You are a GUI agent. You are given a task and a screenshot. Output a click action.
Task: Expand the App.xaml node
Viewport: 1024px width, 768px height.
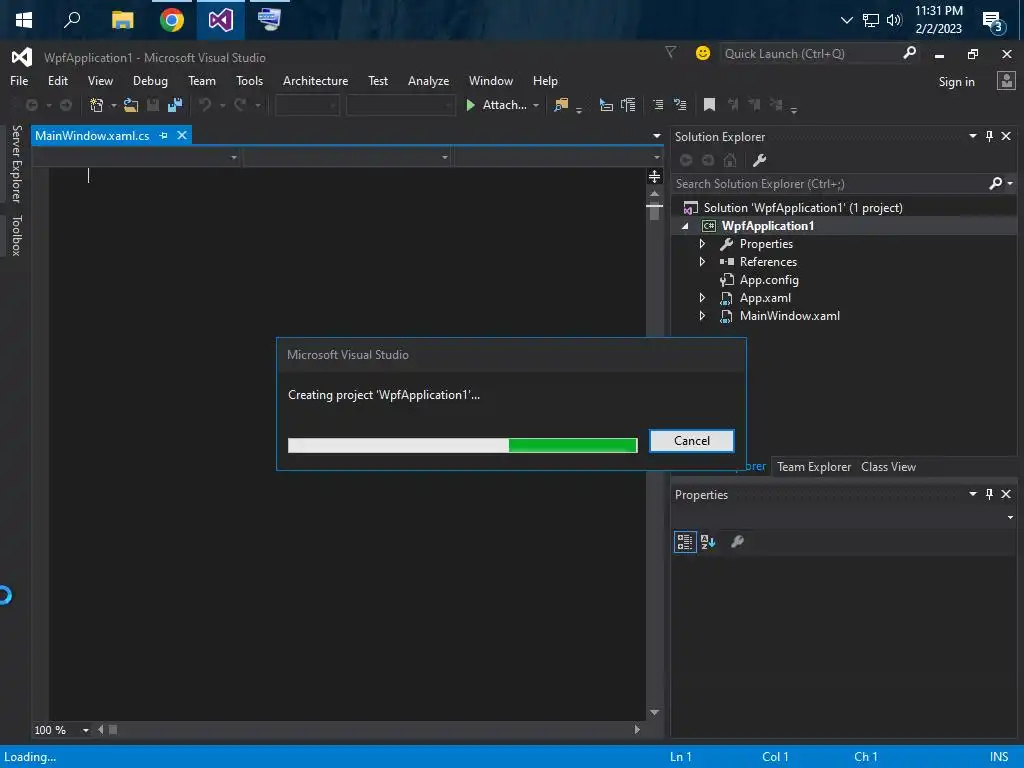point(702,298)
